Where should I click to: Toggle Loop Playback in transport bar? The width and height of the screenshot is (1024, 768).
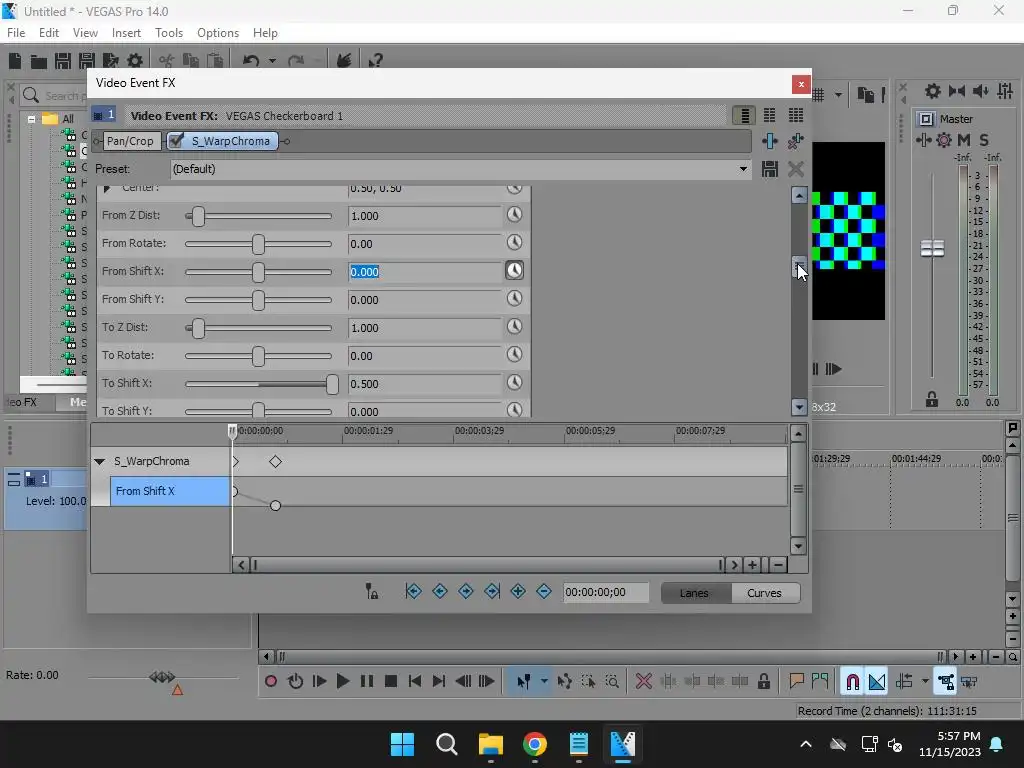295,681
